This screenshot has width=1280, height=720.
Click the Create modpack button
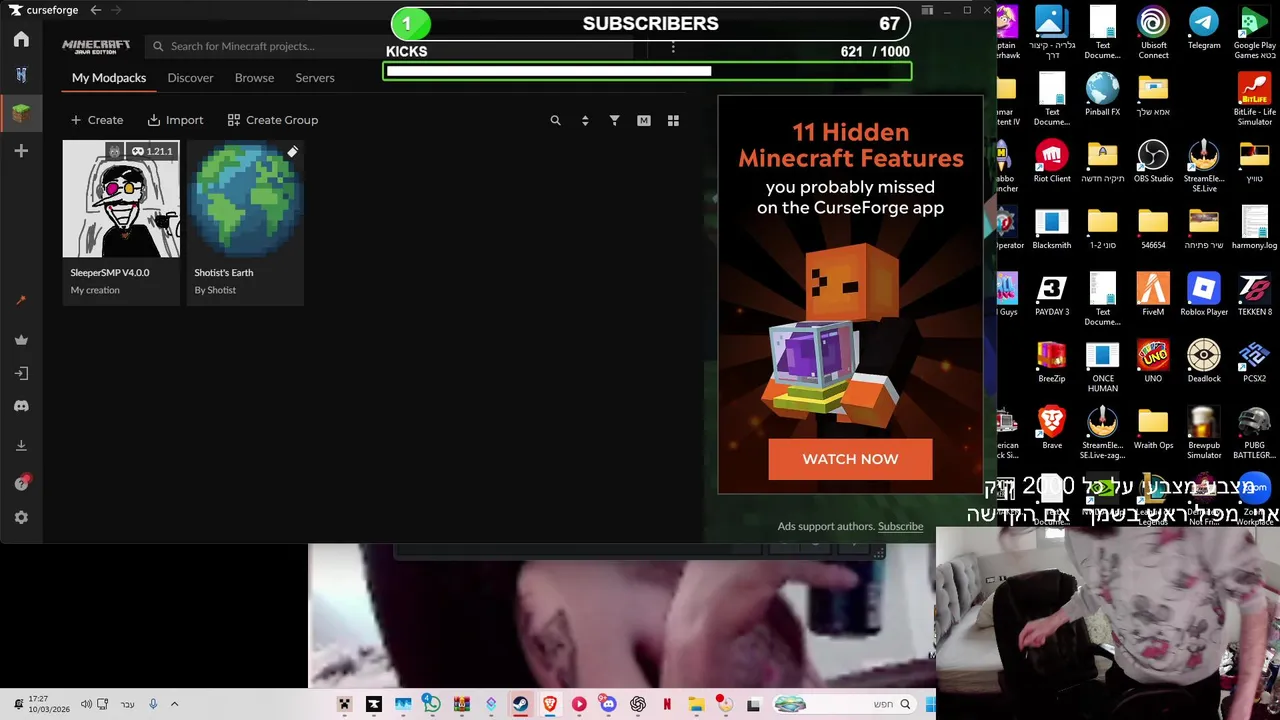pyautogui.click(x=97, y=120)
